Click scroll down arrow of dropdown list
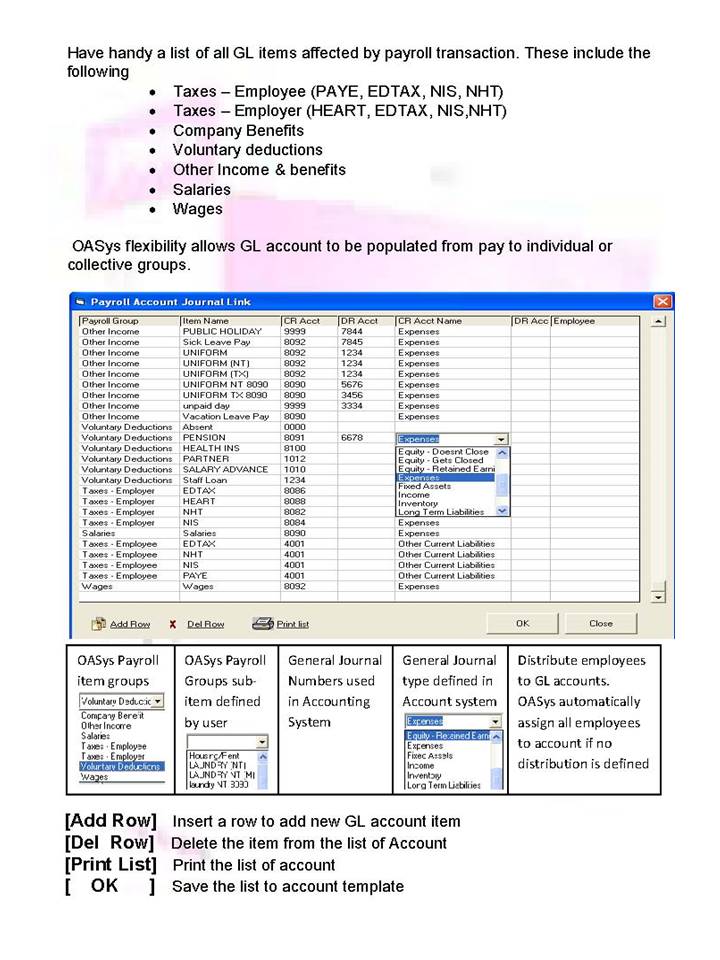Viewport: 720px width, 960px height. tap(502, 511)
